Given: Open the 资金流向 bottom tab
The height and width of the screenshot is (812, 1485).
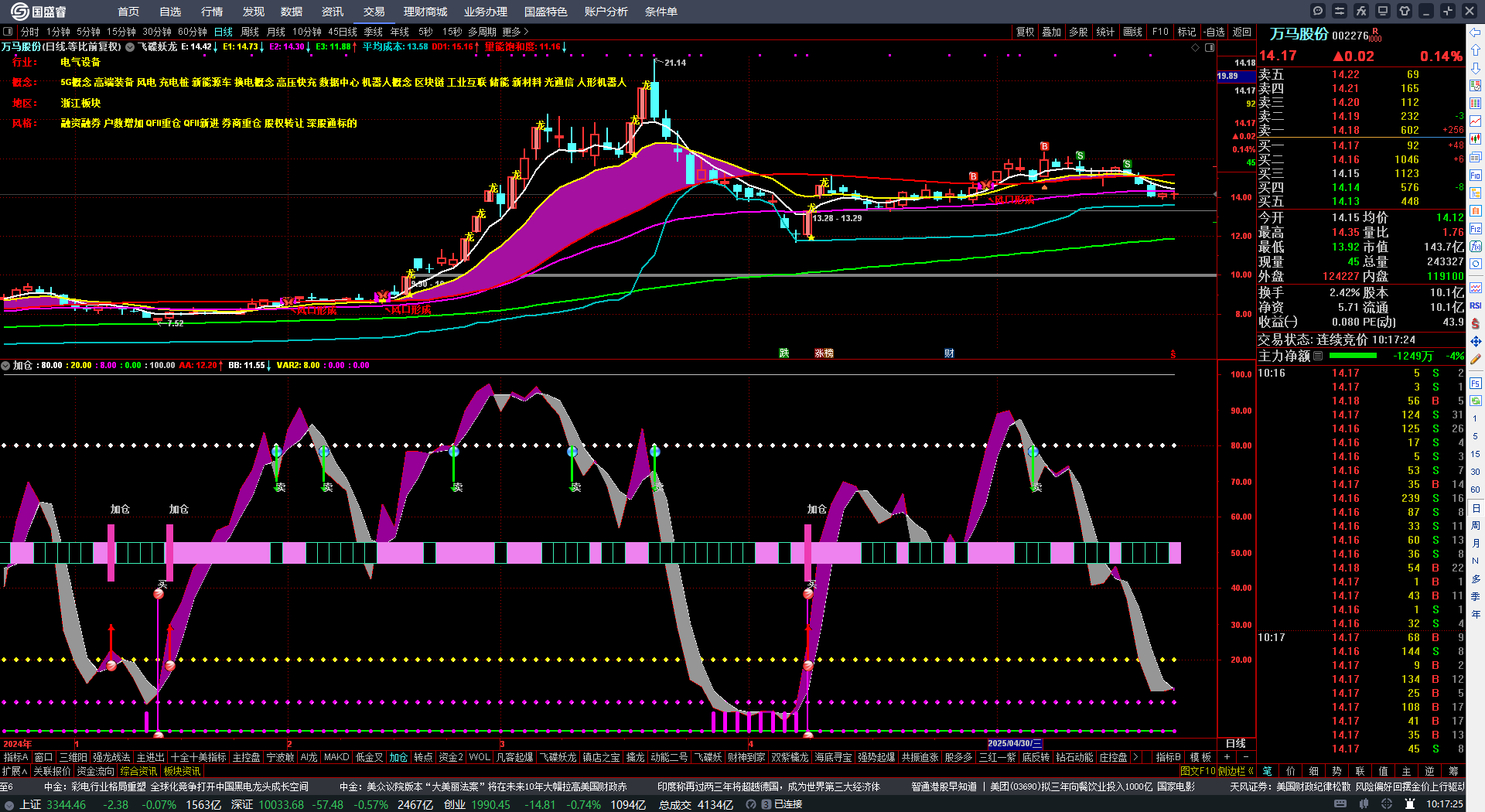Looking at the screenshot, I should coord(95,771).
